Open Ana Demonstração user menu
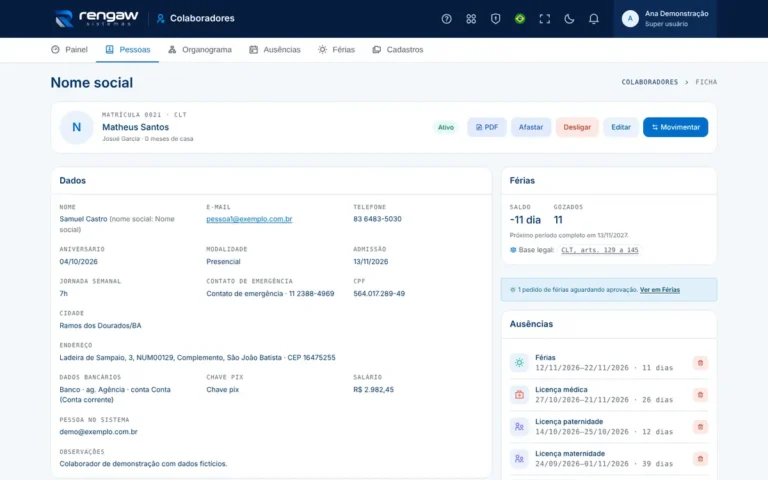The height and width of the screenshot is (480, 768). (x=665, y=19)
